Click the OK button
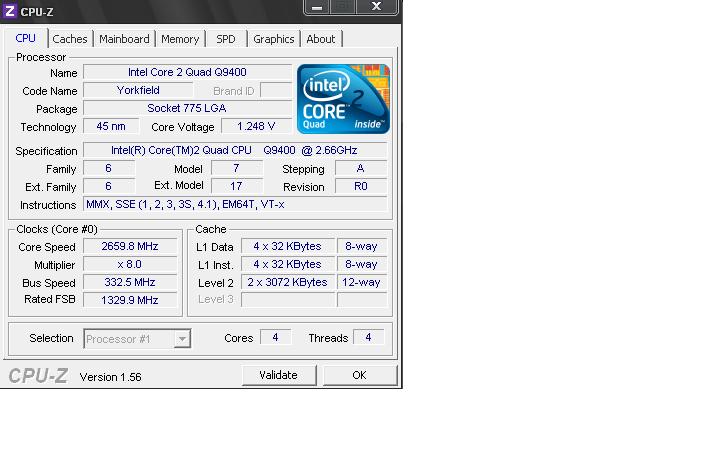The width and height of the screenshot is (720, 450). (x=360, y=375)
